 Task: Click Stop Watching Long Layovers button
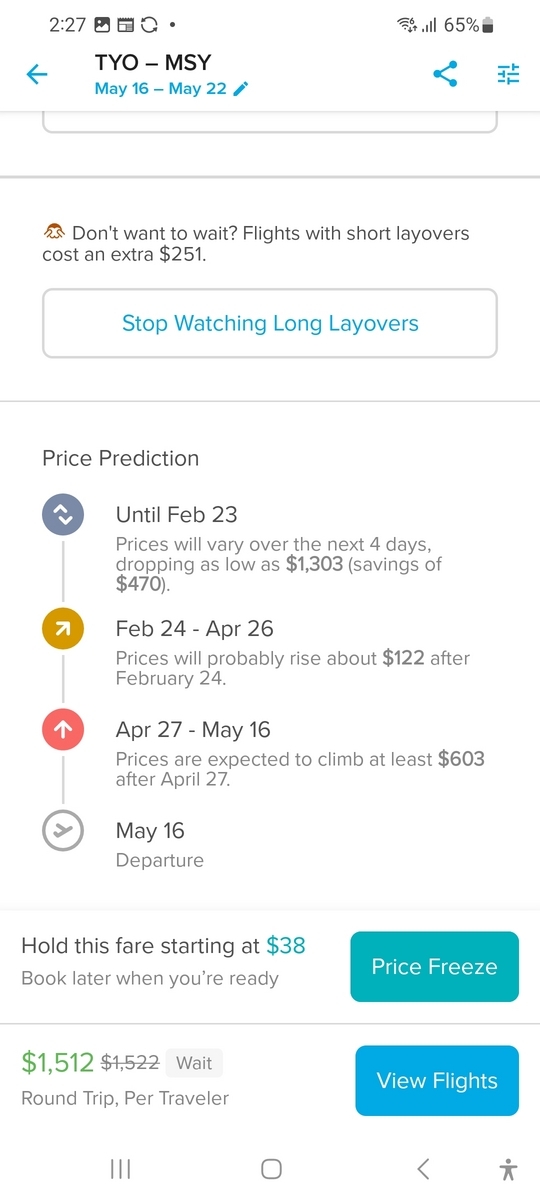[x=270, y=323]
